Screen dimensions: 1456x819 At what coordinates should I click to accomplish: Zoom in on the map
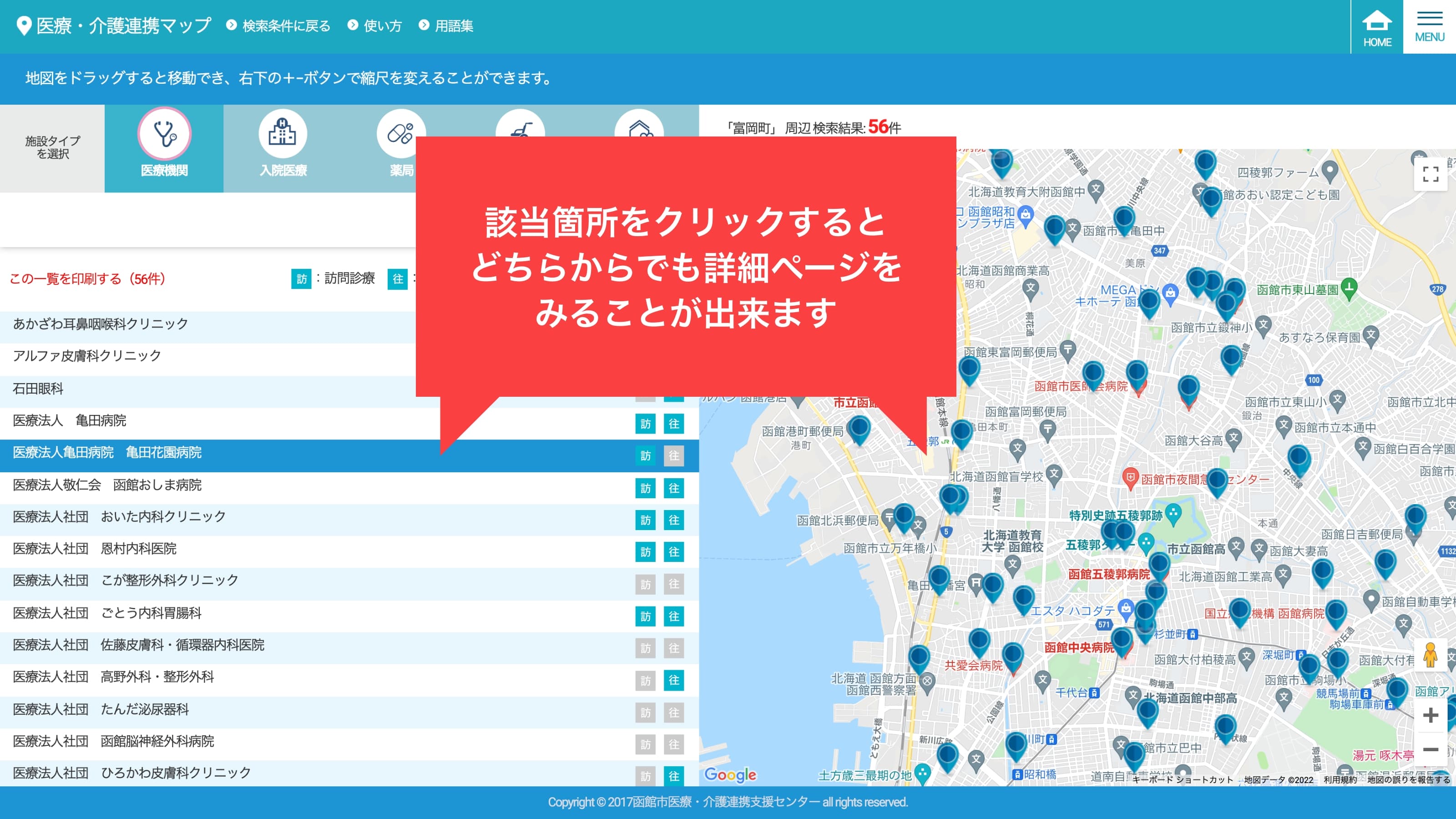pos(1430,716)
